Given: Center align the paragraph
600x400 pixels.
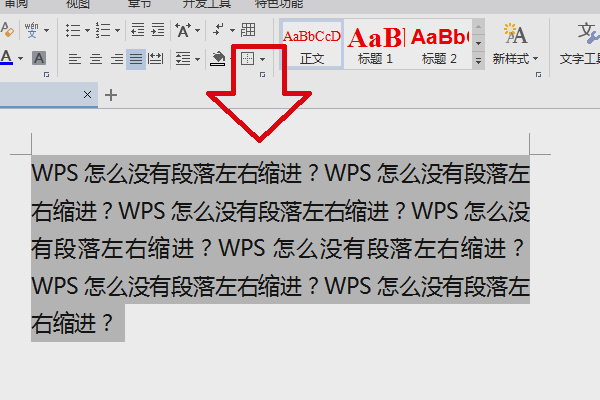Looking at the screenshot, I should 96,59.
